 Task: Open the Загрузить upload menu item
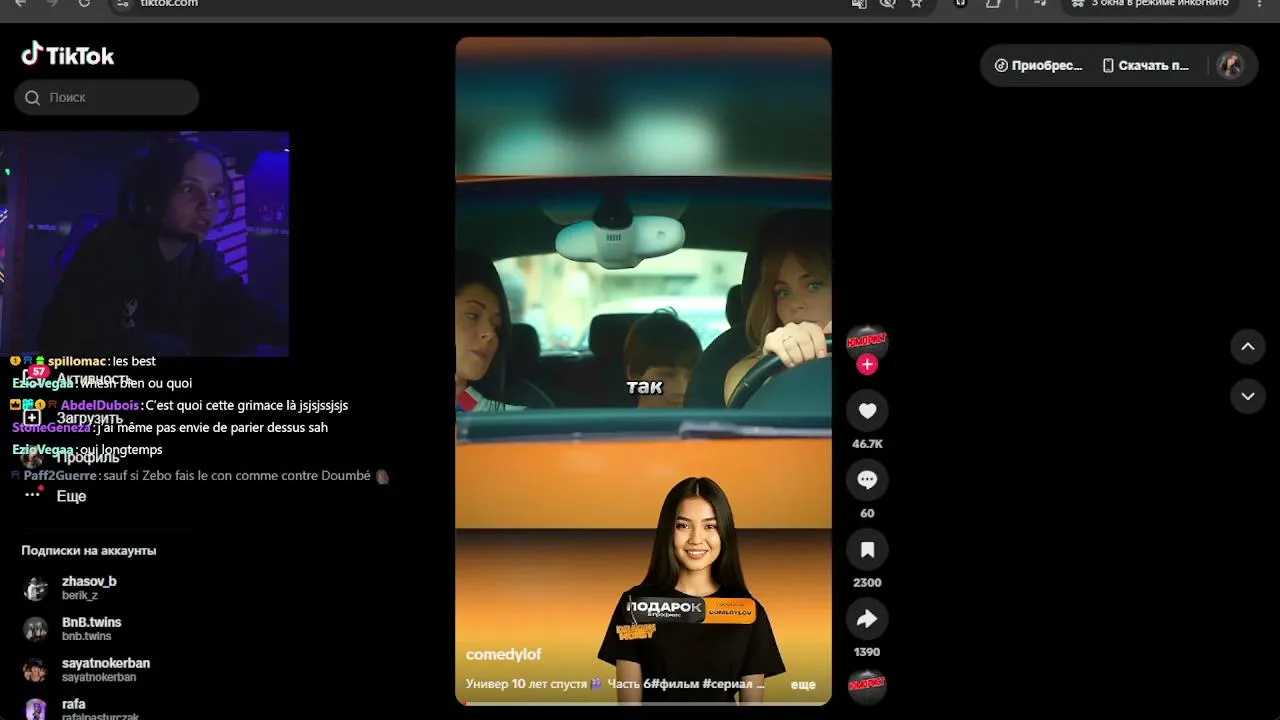[75, 418]
